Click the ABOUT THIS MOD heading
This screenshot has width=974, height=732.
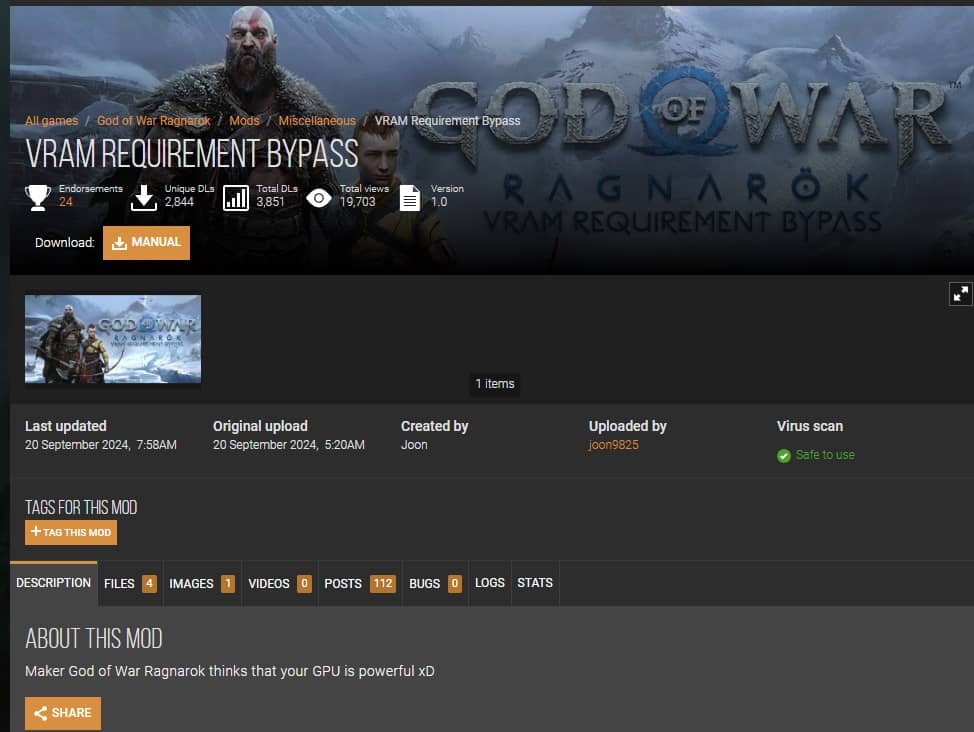[94, 639]
